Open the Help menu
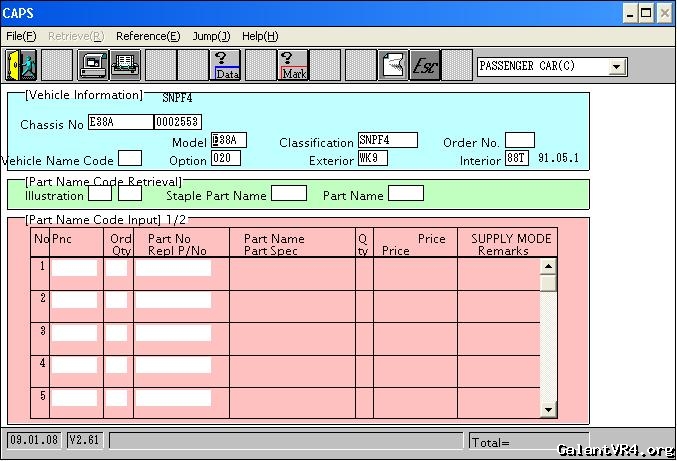 tap(260, 36)
